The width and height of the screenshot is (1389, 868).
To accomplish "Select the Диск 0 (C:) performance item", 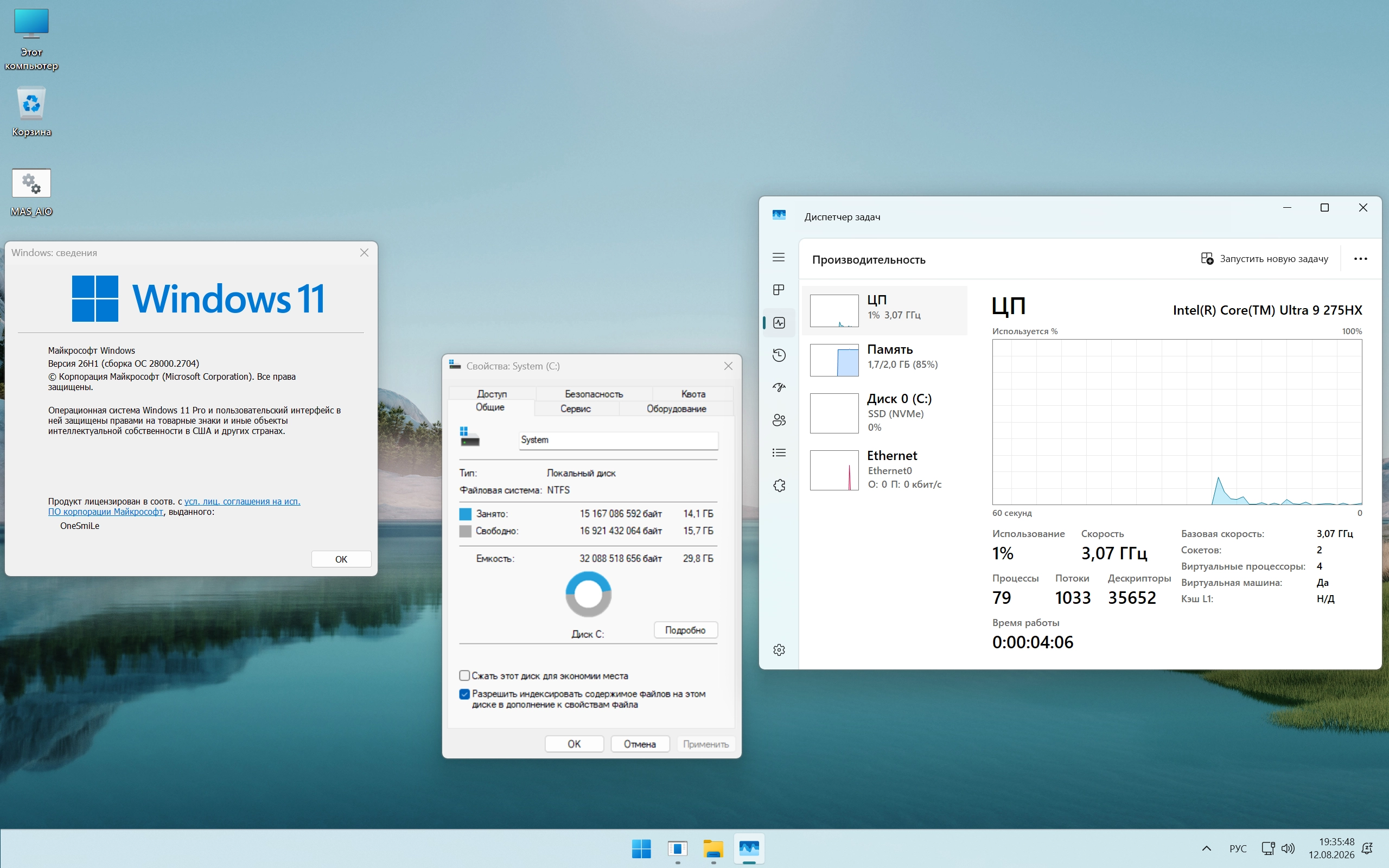I will (x=884, y=413).
